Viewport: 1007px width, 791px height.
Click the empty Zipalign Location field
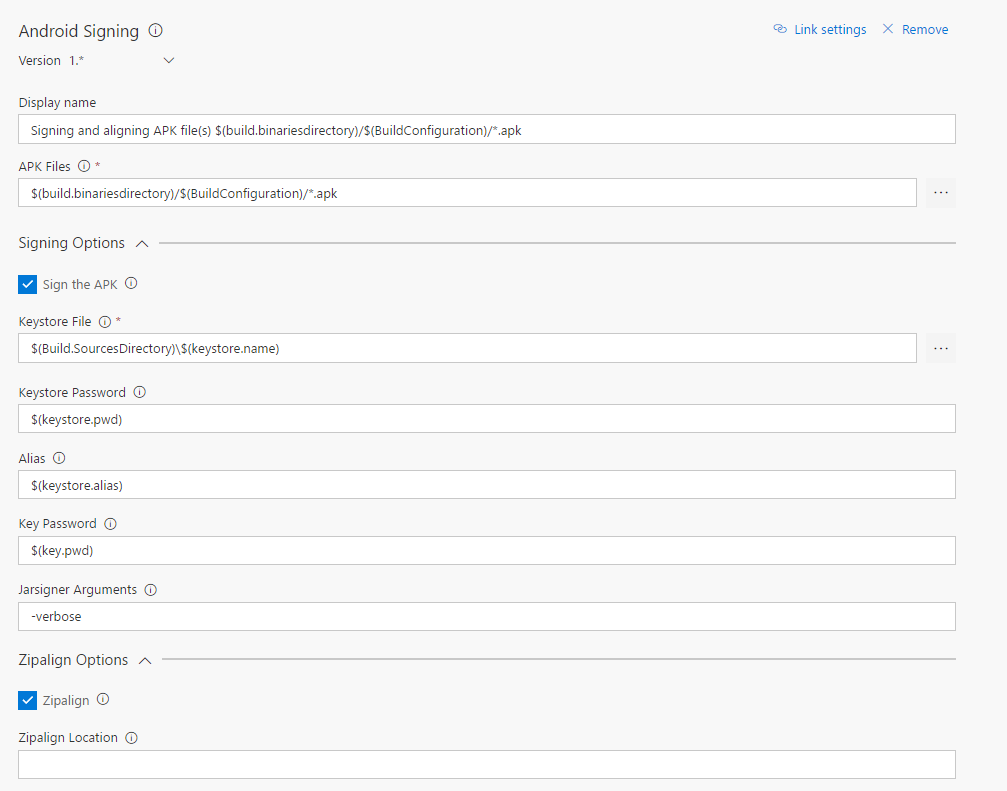pyautogui.click(x=486, y=765)
